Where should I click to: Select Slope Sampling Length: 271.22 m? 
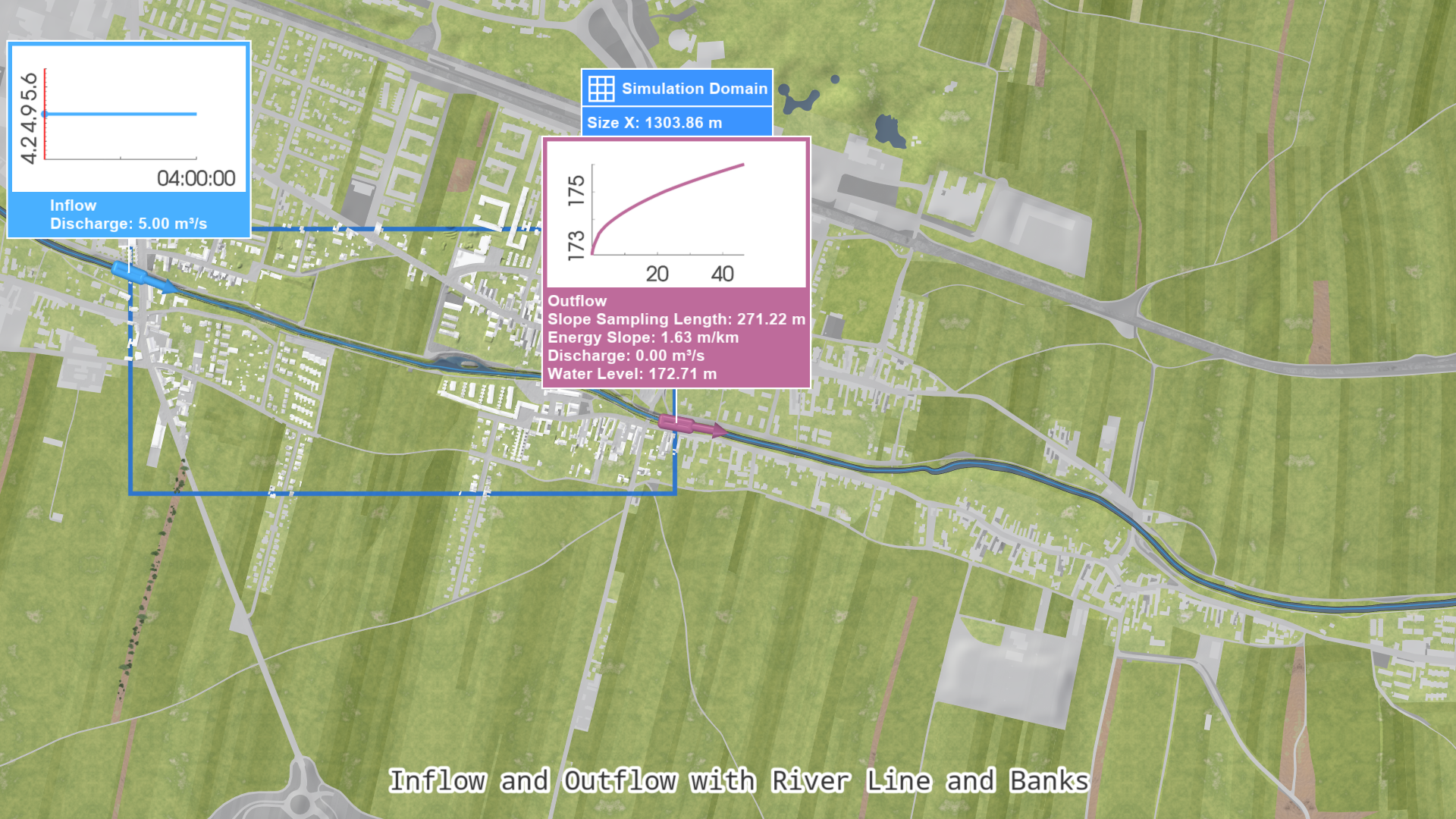(676, 319)
